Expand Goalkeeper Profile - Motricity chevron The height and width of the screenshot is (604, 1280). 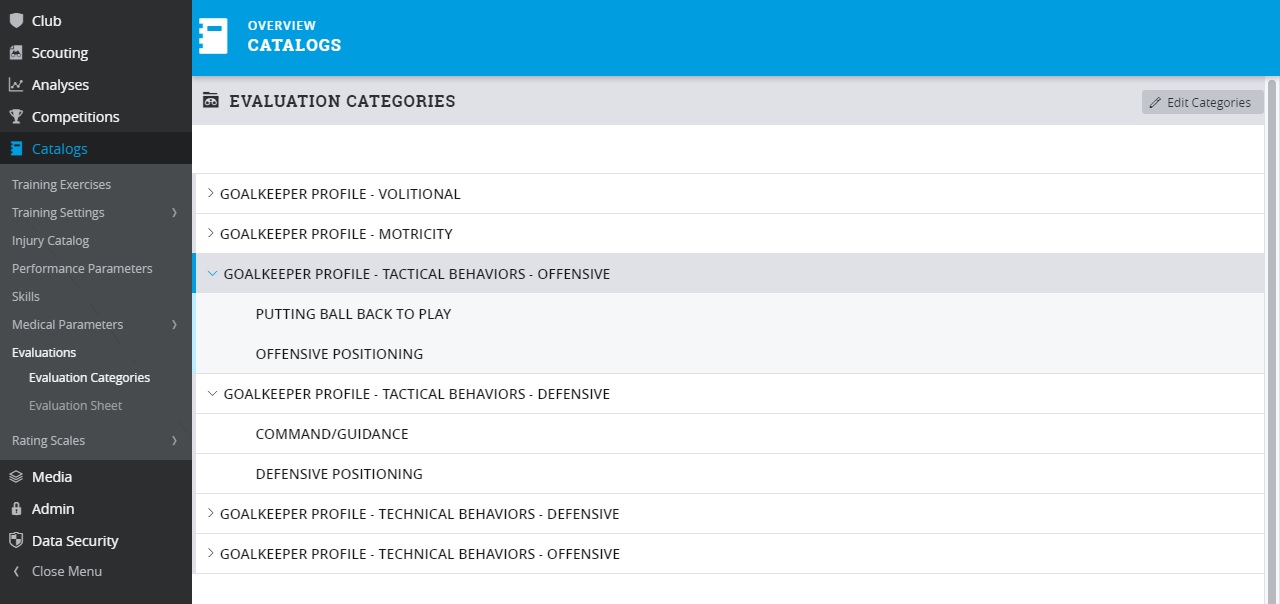210,233
